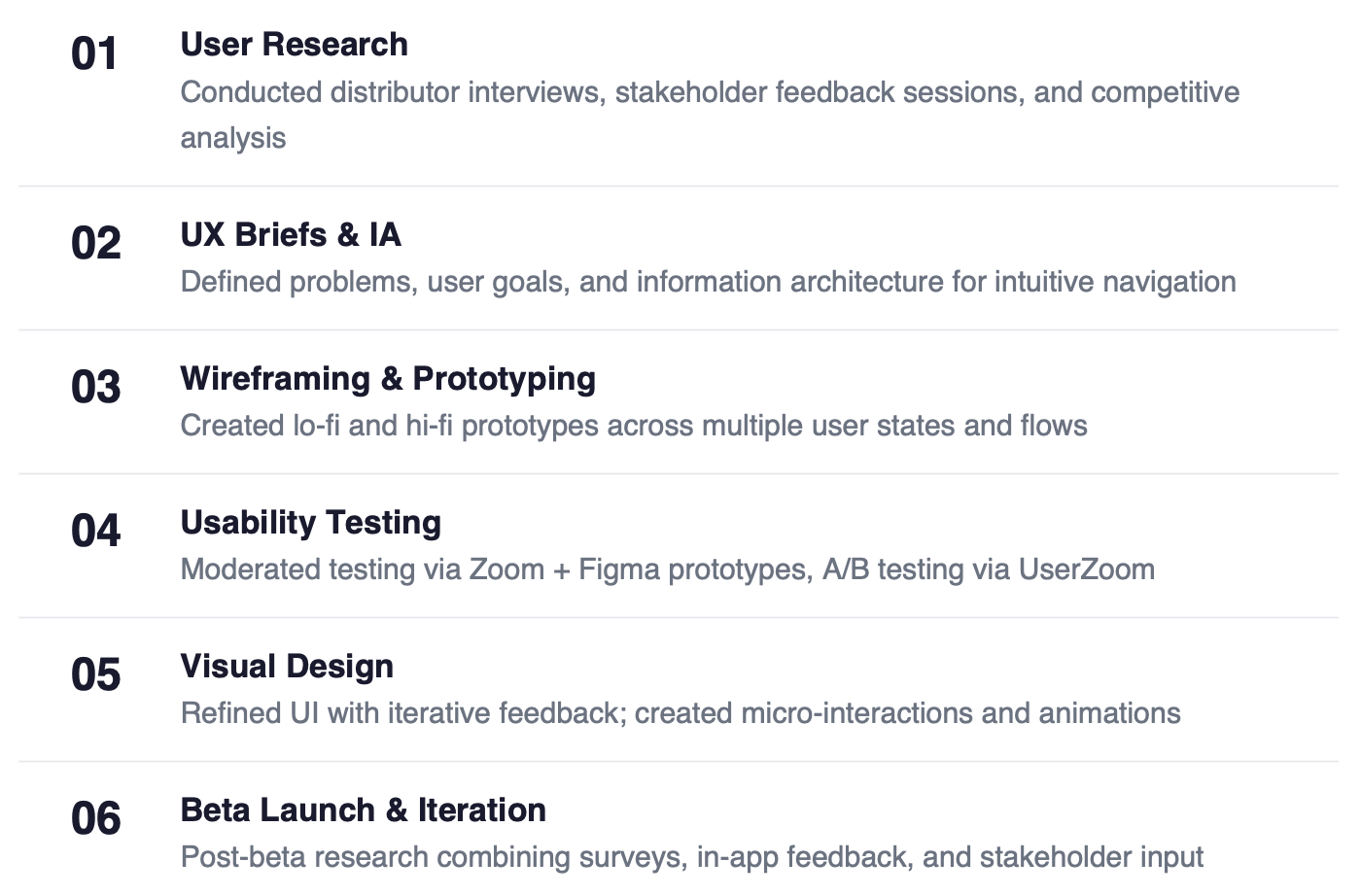
Task: Click the 05 step number
Action: (x=95, y=674)
